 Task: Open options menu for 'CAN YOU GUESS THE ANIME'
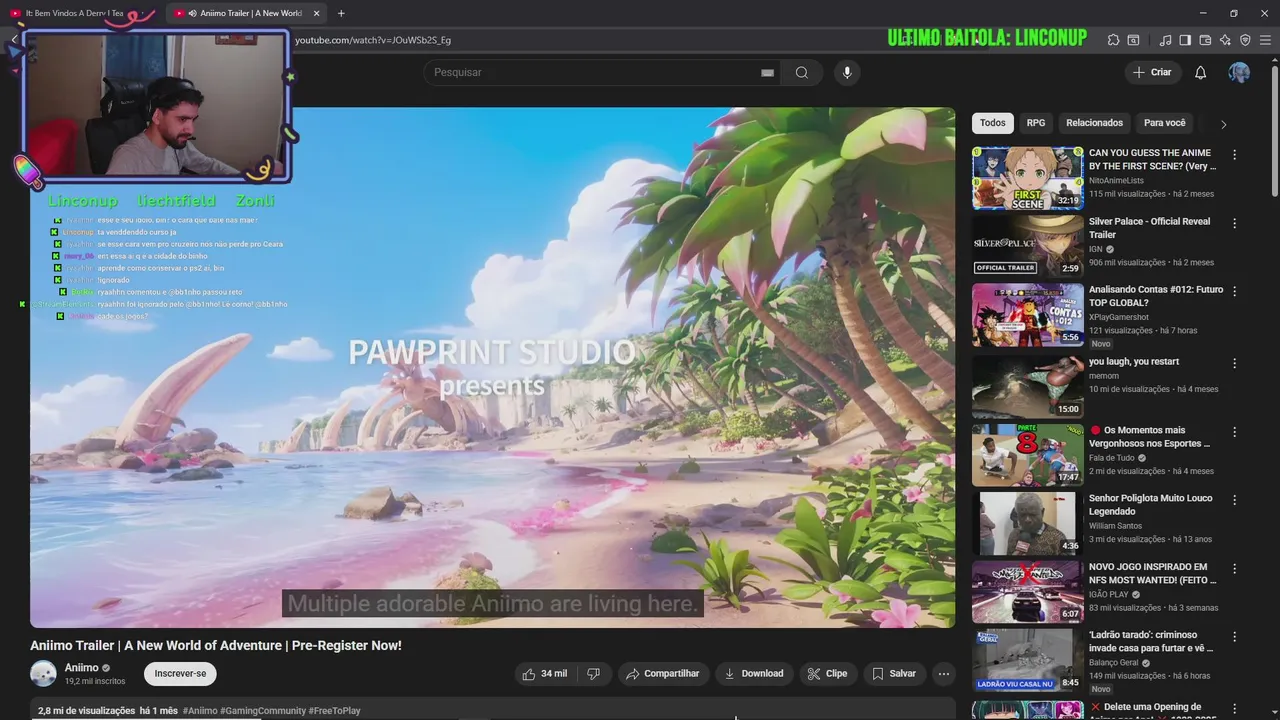1234,155
